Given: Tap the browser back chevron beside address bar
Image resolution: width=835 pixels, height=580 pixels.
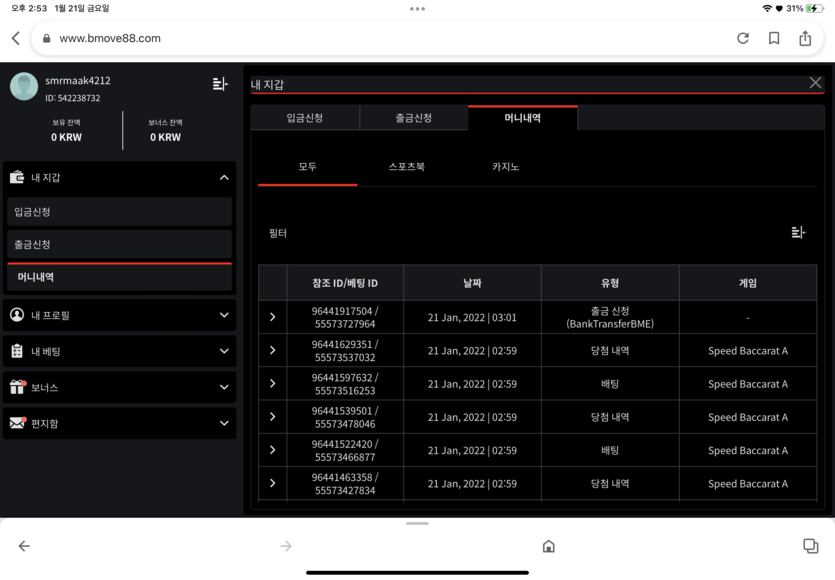Looking at the screenshot, I should pyautogui.click(x=16, y=38).
